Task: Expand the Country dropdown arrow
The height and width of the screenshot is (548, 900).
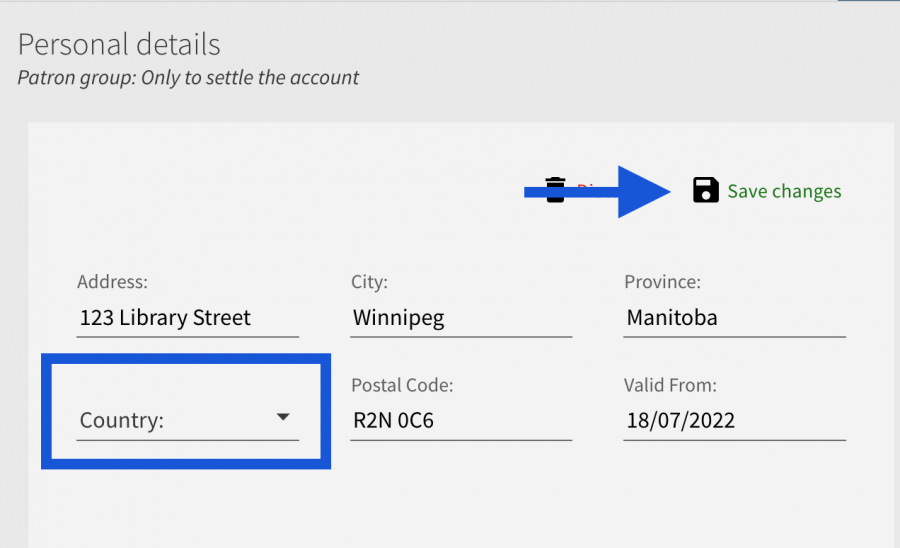Action: (x=283, y=418)
